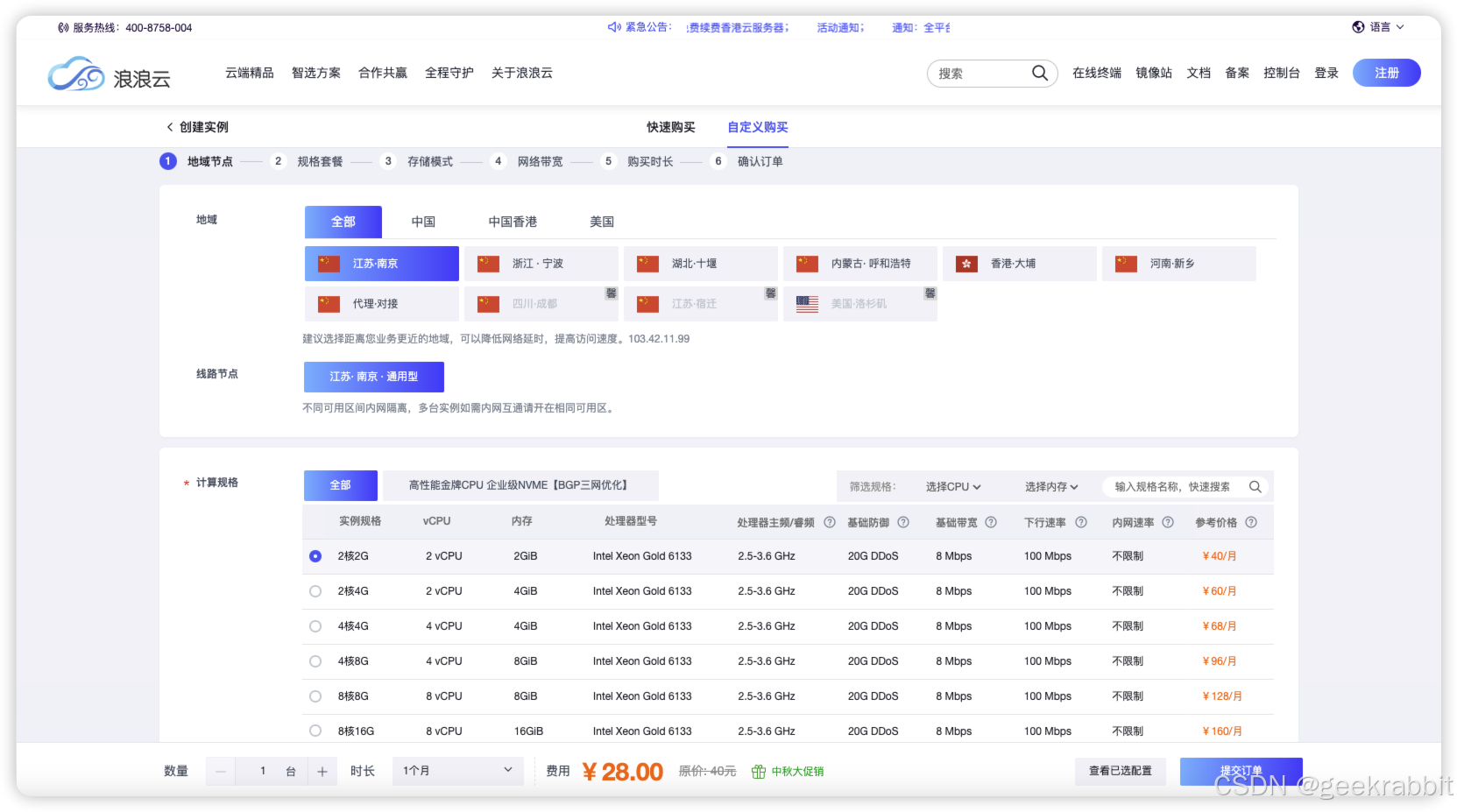The width and height of the screenshot is (1457, 812).
Task: Click the announcement speaker icon beside 紧急公告
Action: click(x=613, y=27)
